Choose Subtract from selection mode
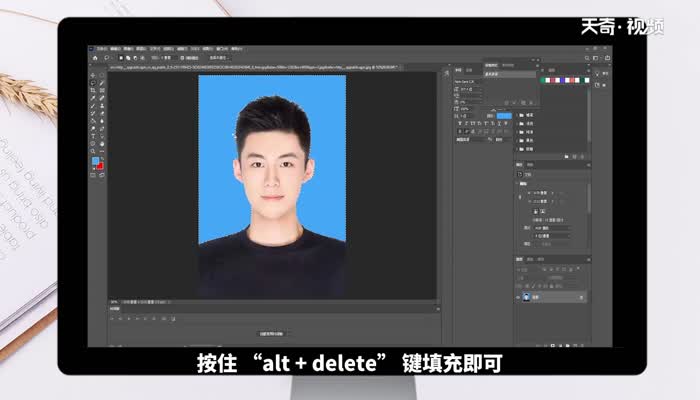This screenshot has height=400, width=700. 135,58
